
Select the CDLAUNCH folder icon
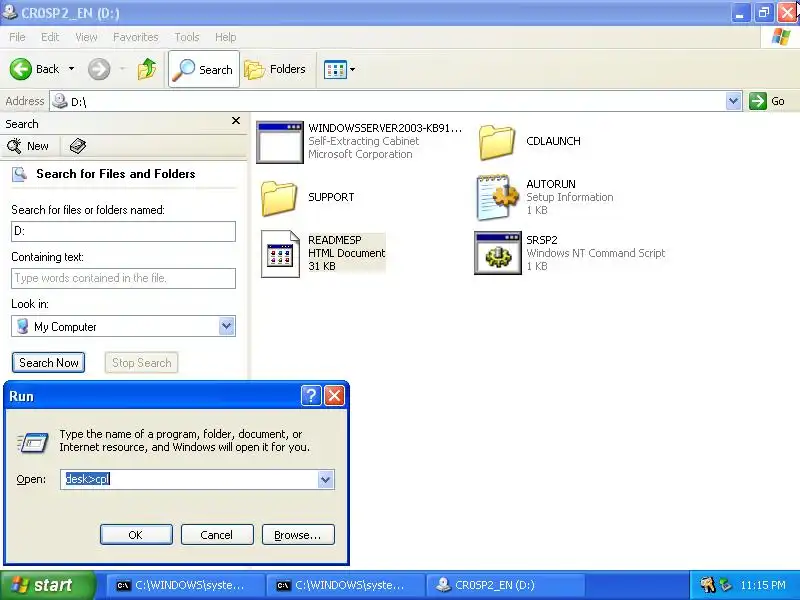pos(496,142)
